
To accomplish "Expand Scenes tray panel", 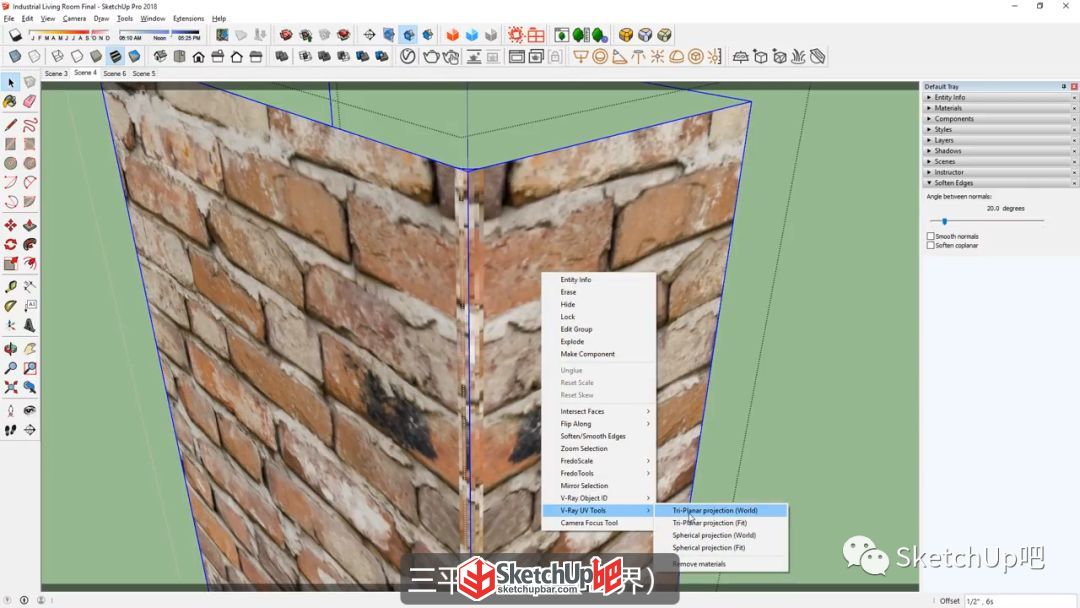I will tap(1000, 161).
